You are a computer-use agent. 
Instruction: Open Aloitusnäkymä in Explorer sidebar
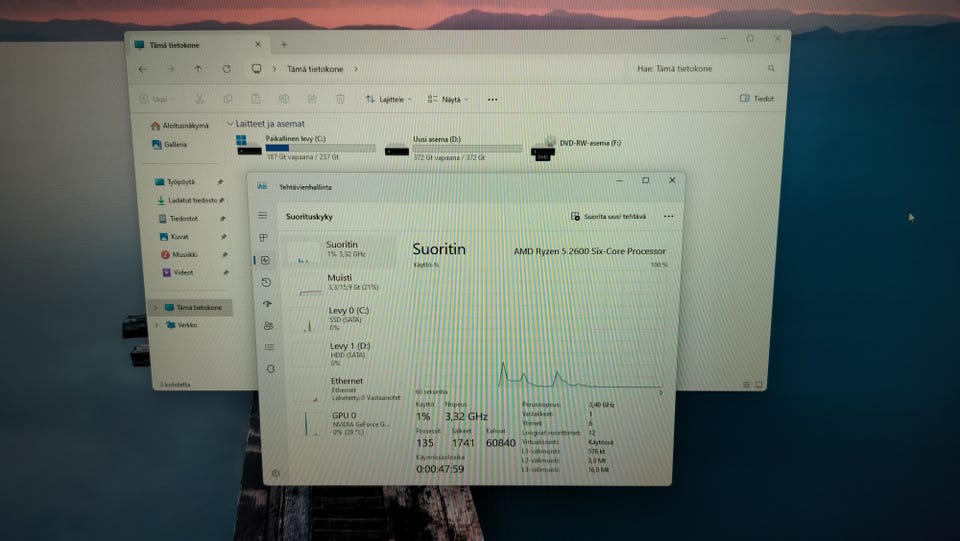[179, 125]
